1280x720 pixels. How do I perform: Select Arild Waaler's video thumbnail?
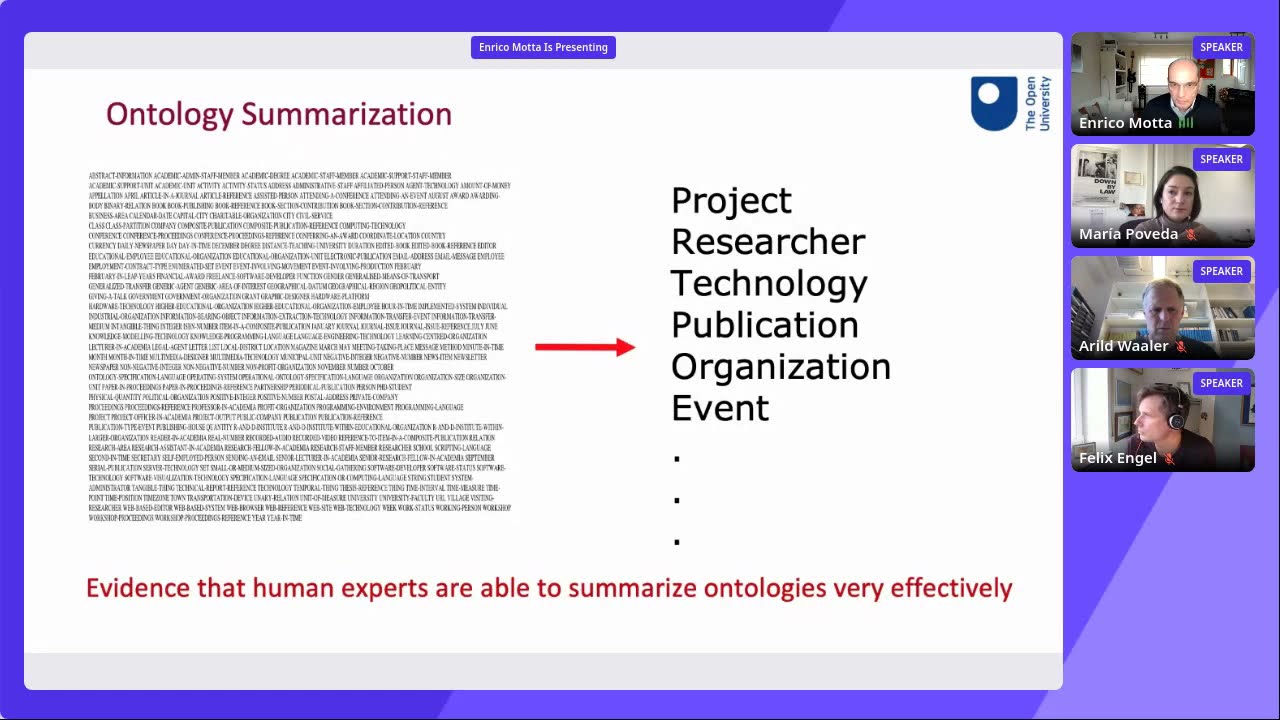1163,308
